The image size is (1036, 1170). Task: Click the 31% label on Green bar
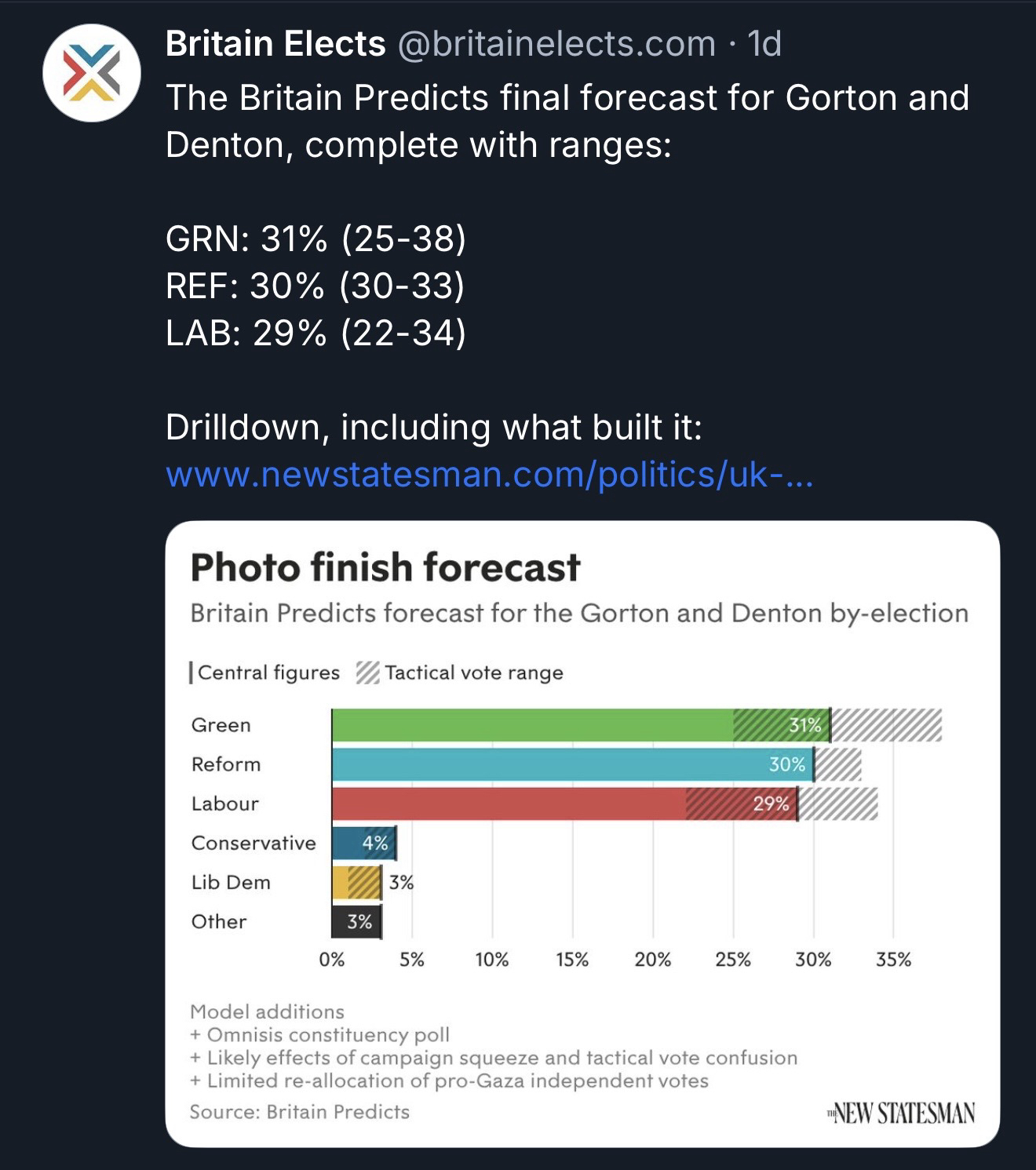coord(805,725)
